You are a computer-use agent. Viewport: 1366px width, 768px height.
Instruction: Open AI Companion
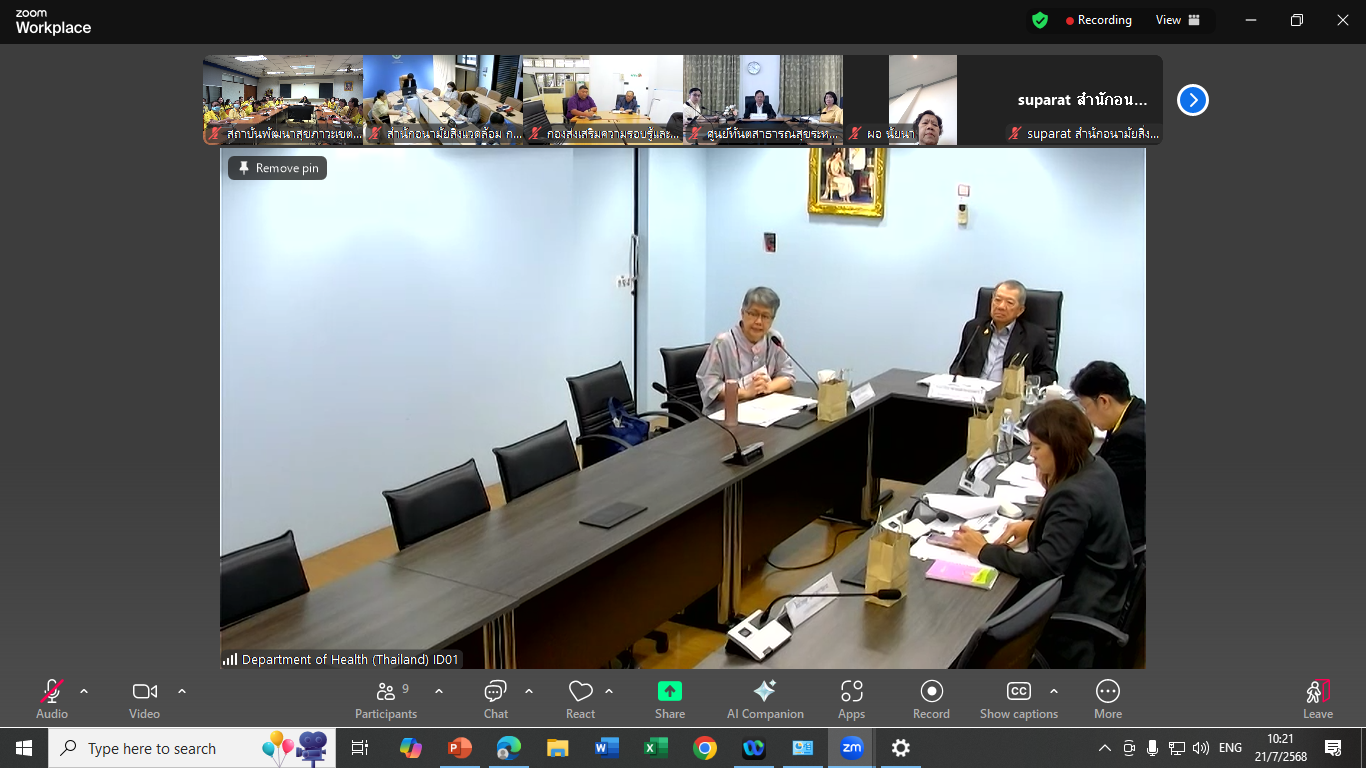tap(765, 699)
